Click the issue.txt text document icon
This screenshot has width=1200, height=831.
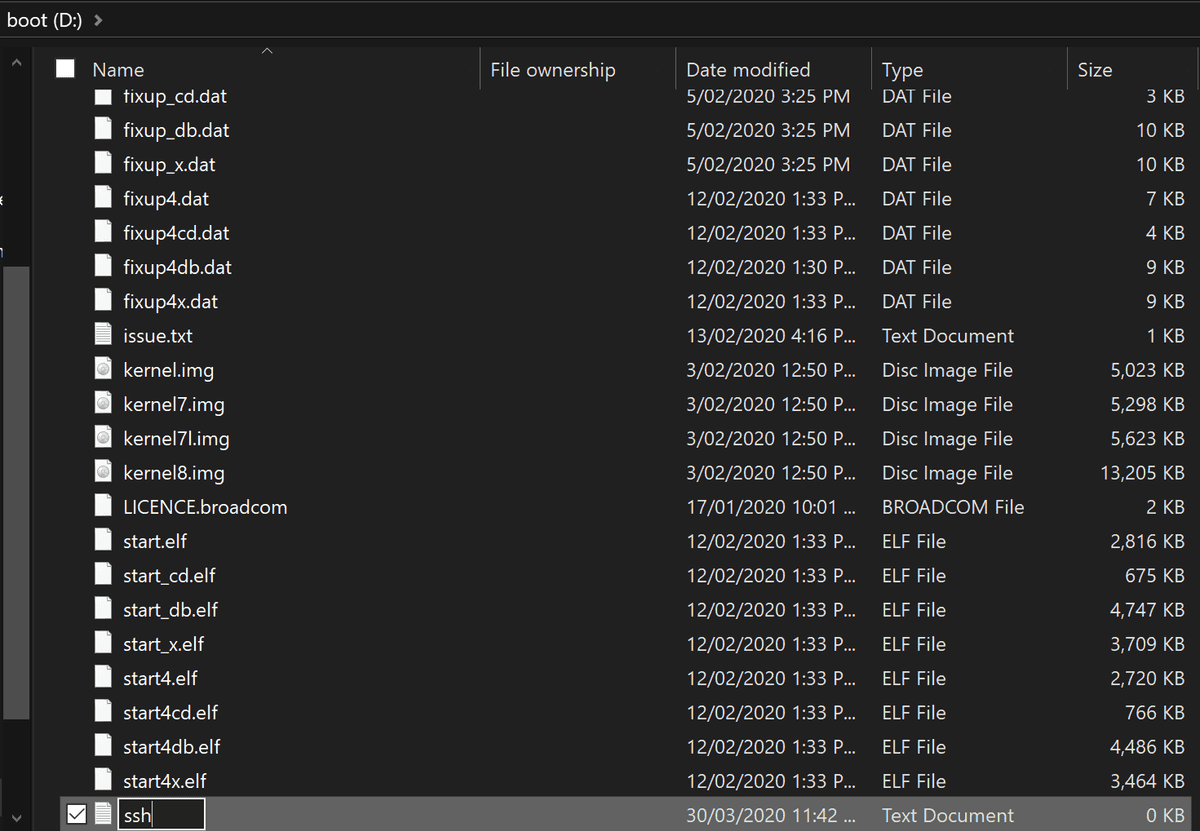point(102,336)
